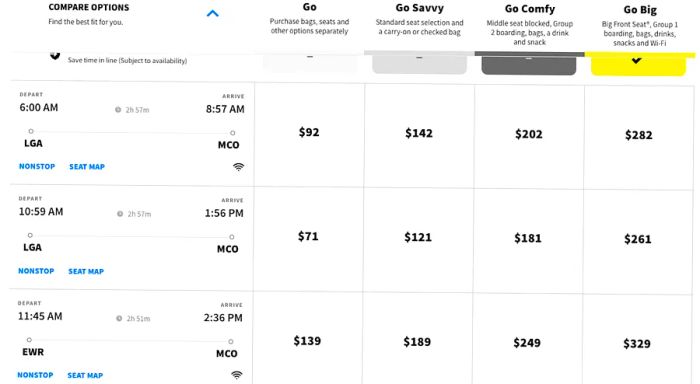The image size is (700, 384).
Task: Click the checkmark in the yellow Go Big column
Action: tap(636, 60)
